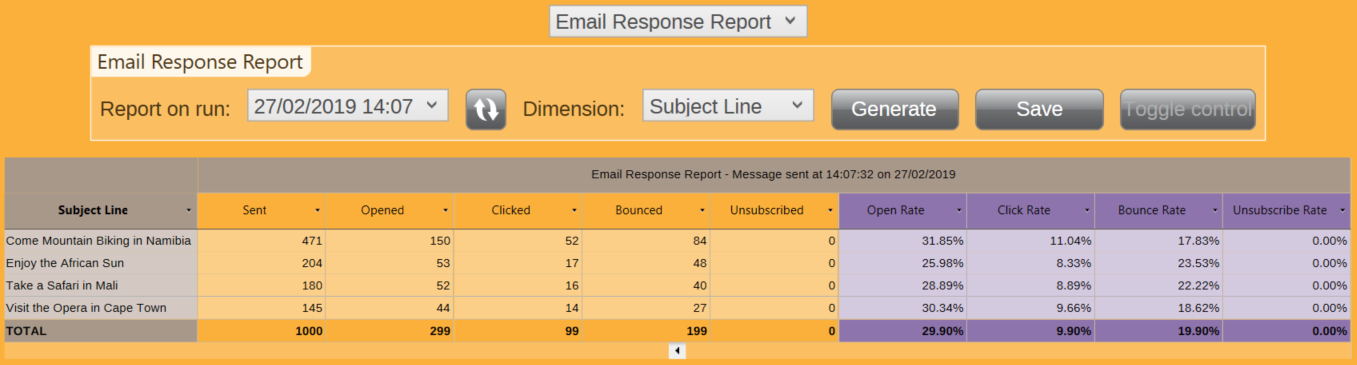Open the Unsubscribed column dropdown arrow
The height and width of the screenshot is (365, 1357).
[830, 211]
